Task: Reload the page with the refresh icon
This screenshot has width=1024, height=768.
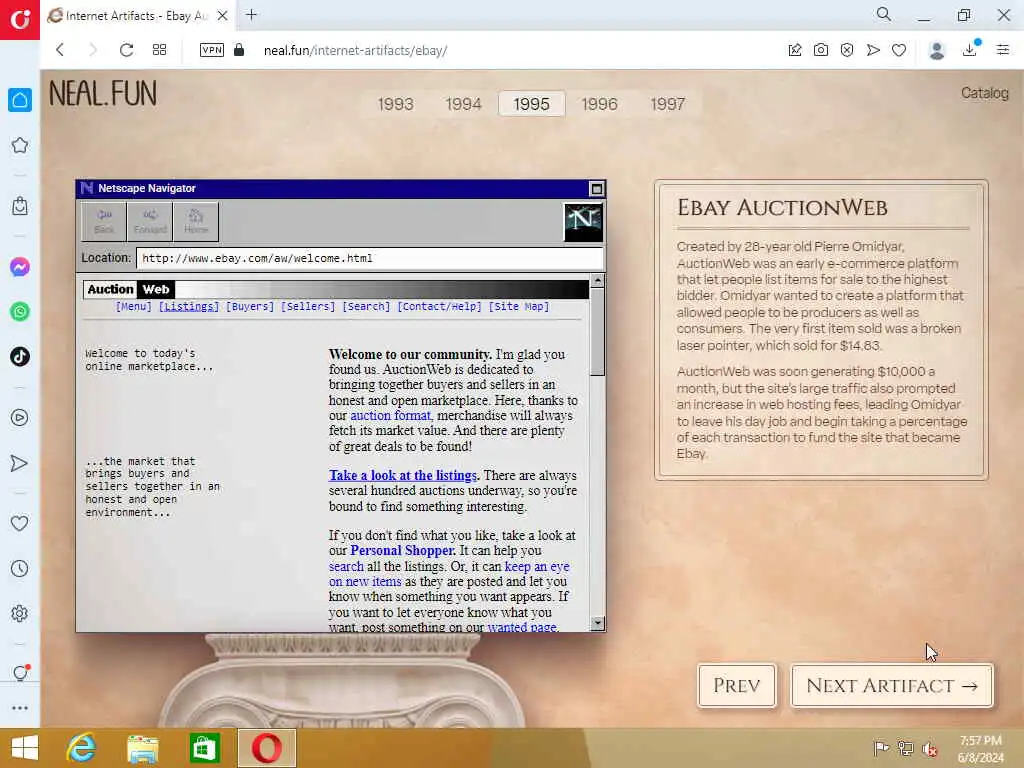Action: (x=126, y=50)
